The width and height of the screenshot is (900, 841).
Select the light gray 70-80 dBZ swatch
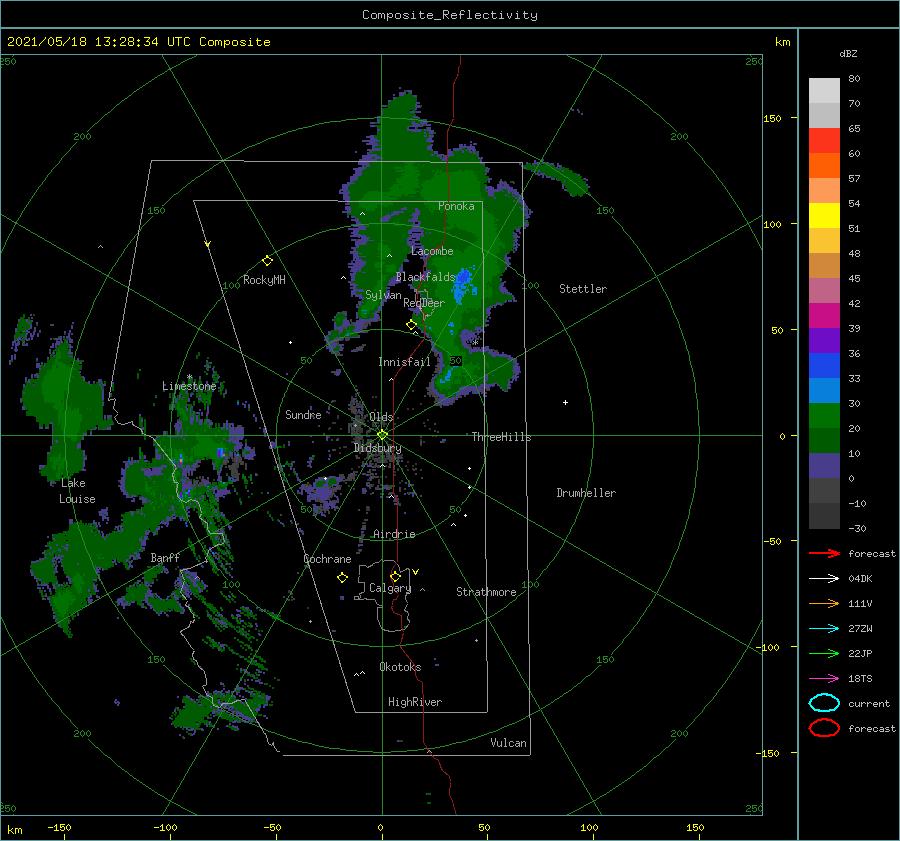824,91
